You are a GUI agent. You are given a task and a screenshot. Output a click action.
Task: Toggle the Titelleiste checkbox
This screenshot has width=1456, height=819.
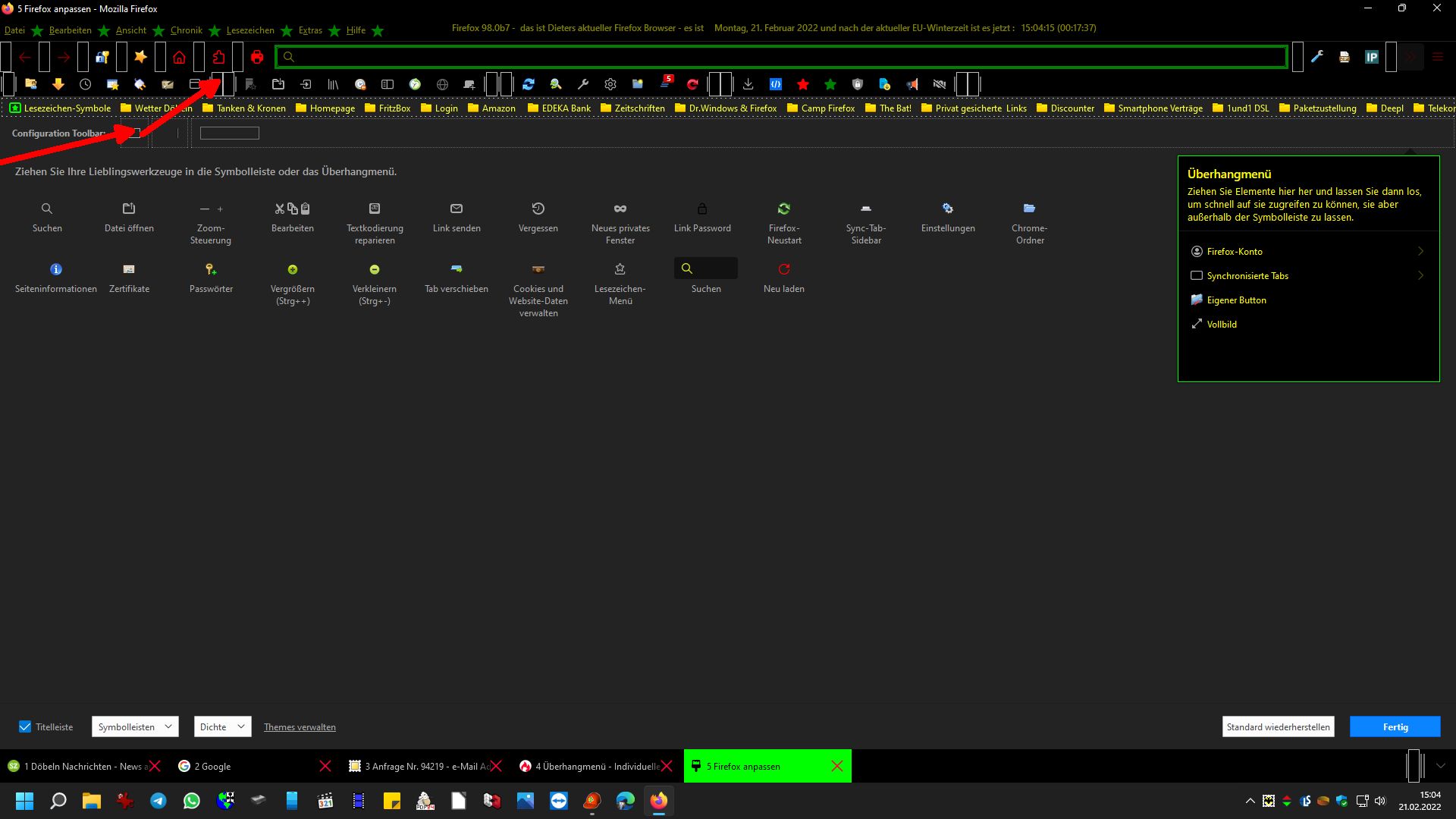pos(25,726)
